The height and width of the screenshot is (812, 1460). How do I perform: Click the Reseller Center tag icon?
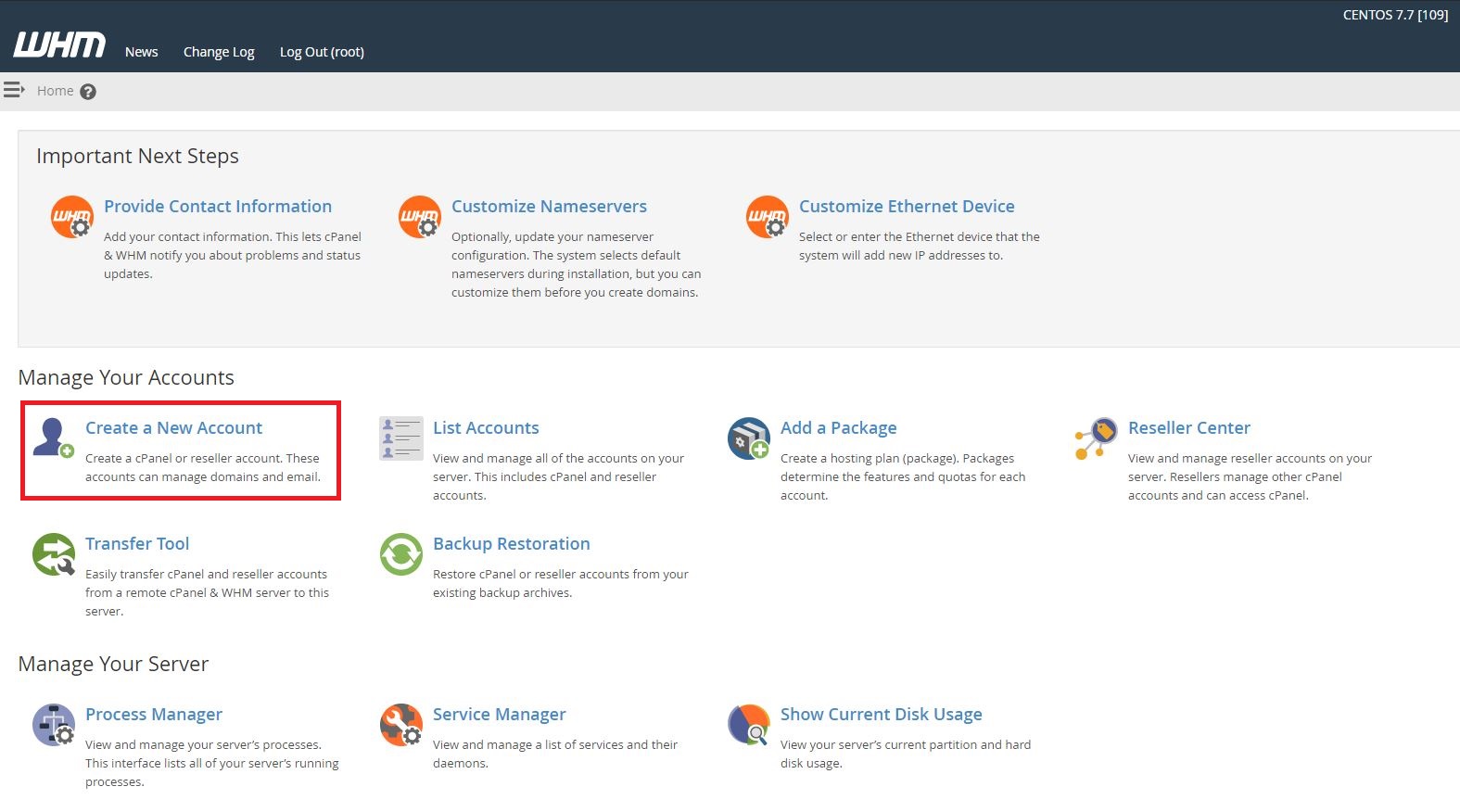coord(1096,438)
